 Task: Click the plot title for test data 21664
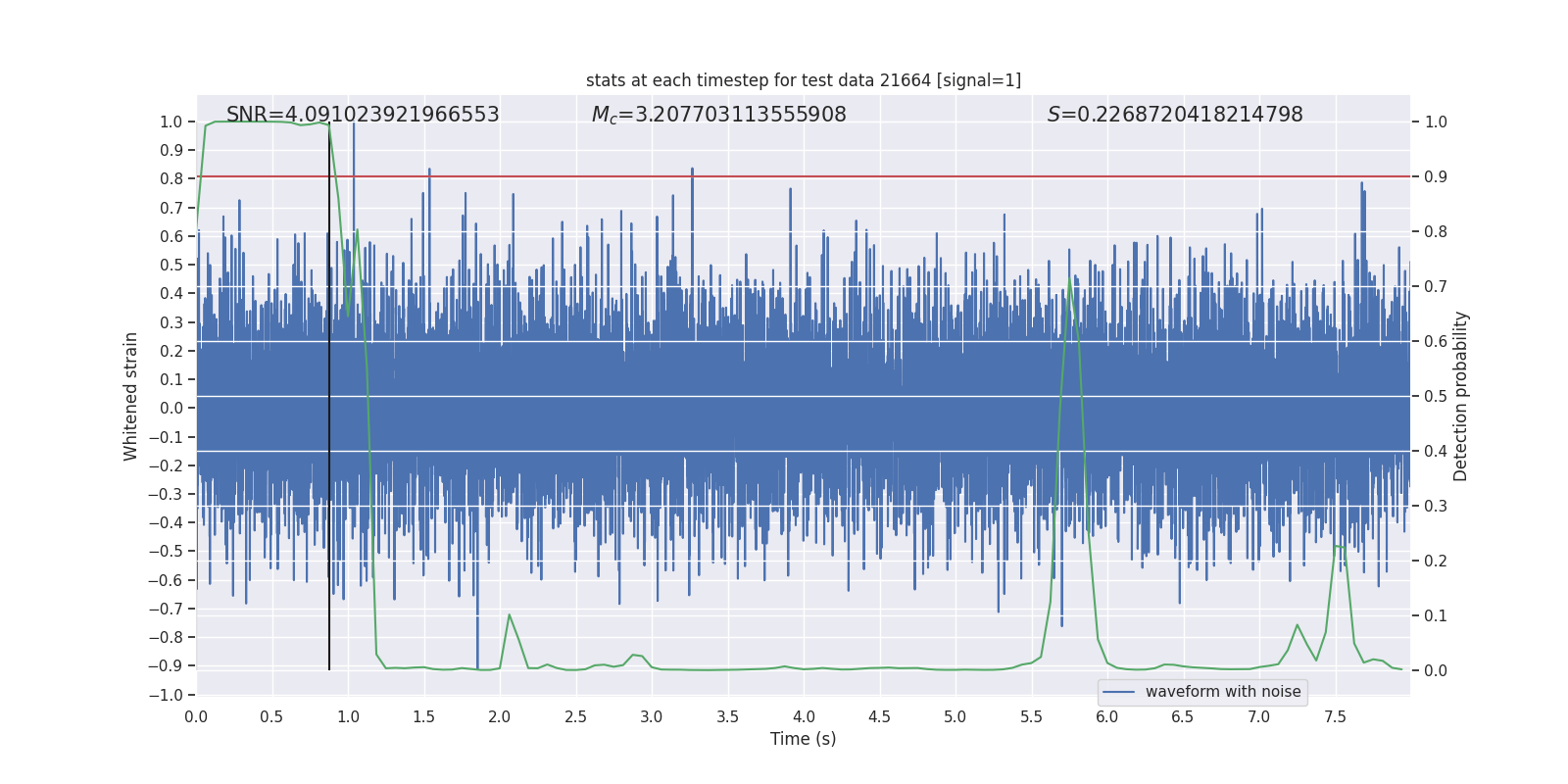tap(803, 80)
